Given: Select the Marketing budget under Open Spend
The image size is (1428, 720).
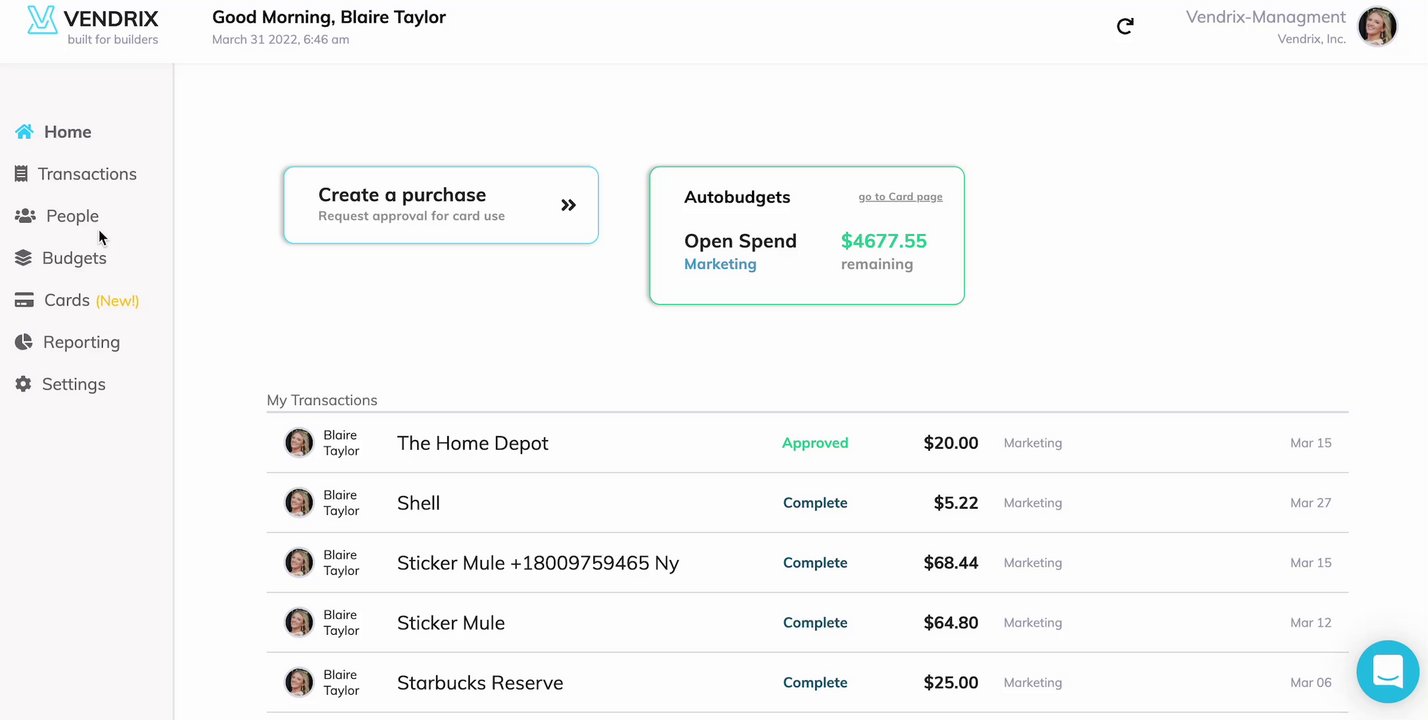Looking at the screenshot, I should point(720,264).
